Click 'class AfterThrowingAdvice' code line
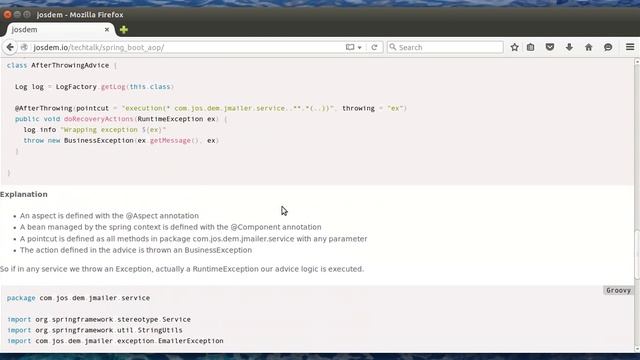This screenshot has height=360, width=640. tap(62, 65)
